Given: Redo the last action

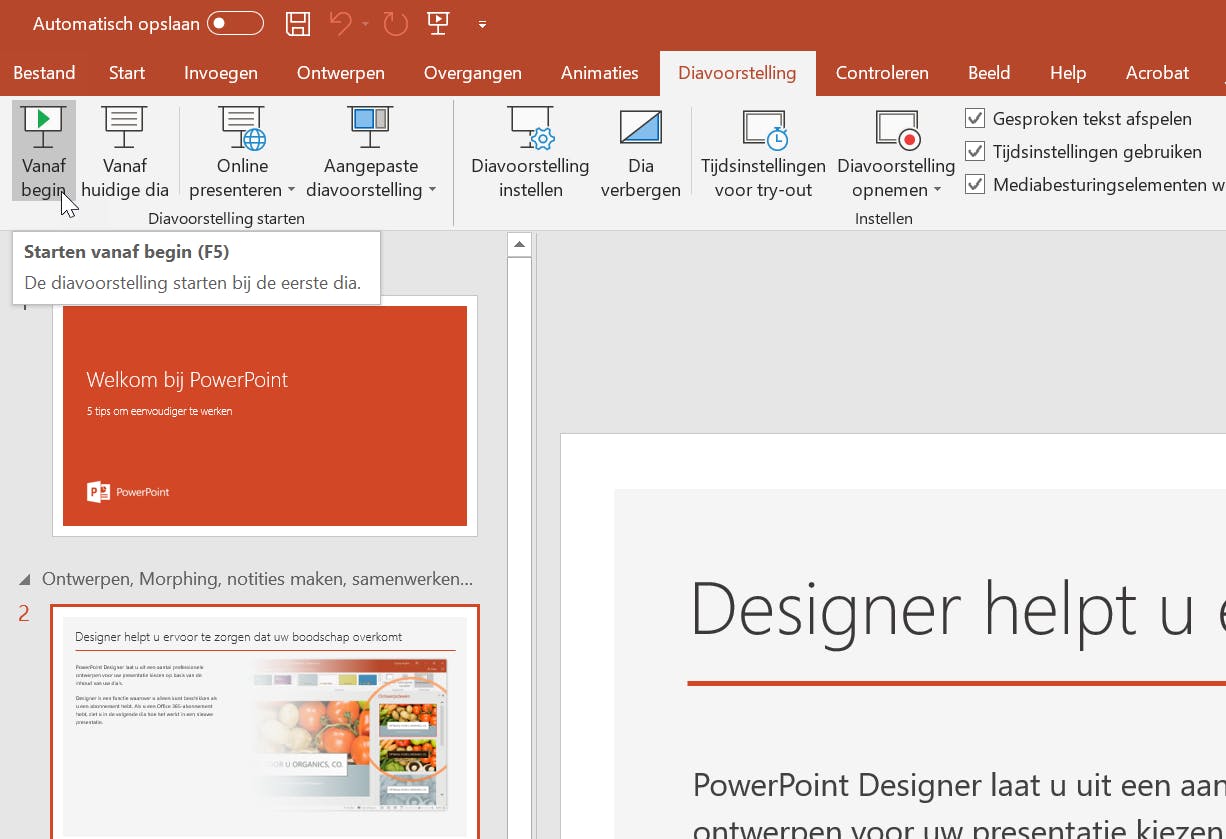Looking at the screenshot, I should click(x=396, y=24).
